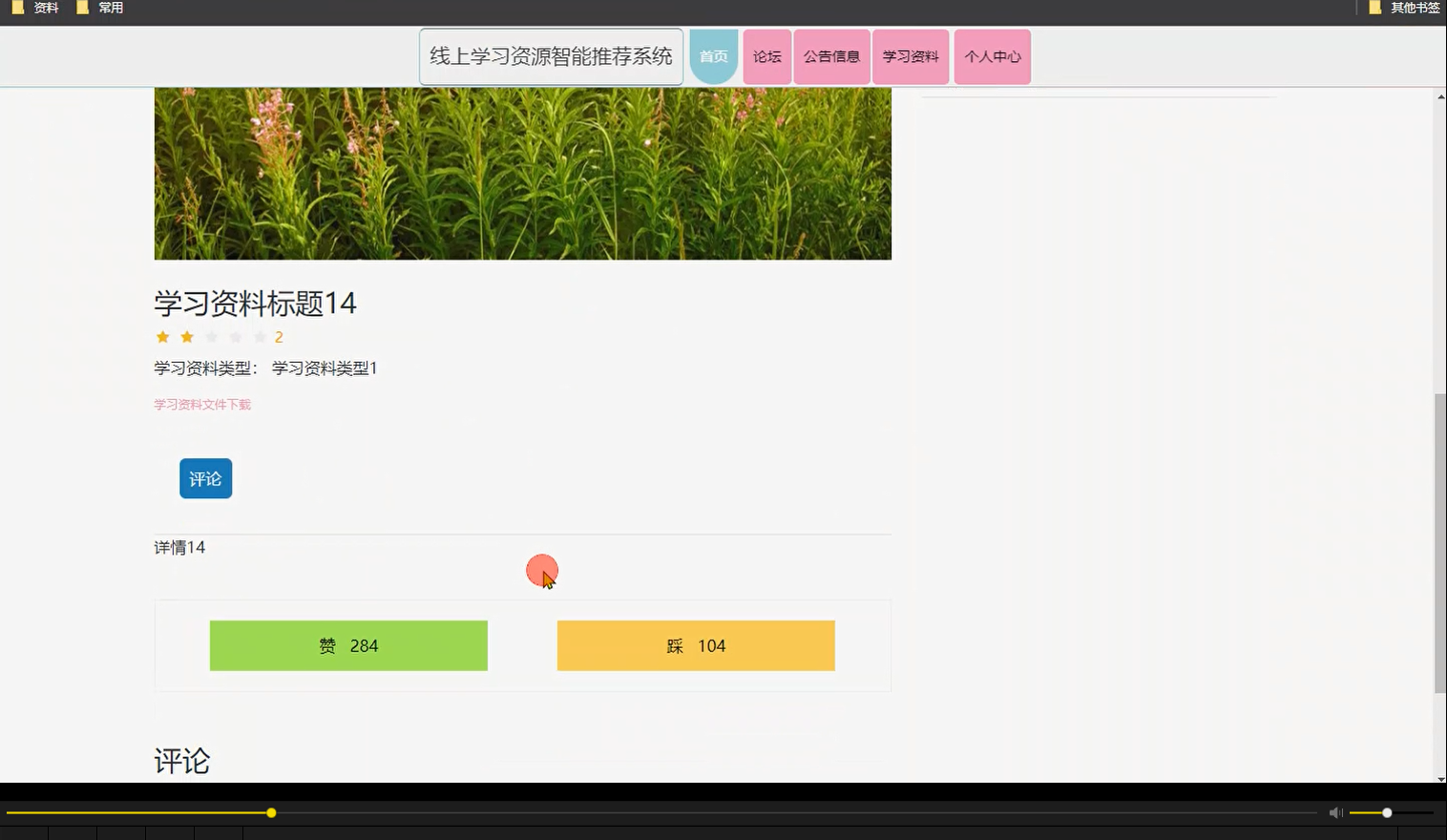
Task: Click the volume slider knob
Action: pos(1387,812)
